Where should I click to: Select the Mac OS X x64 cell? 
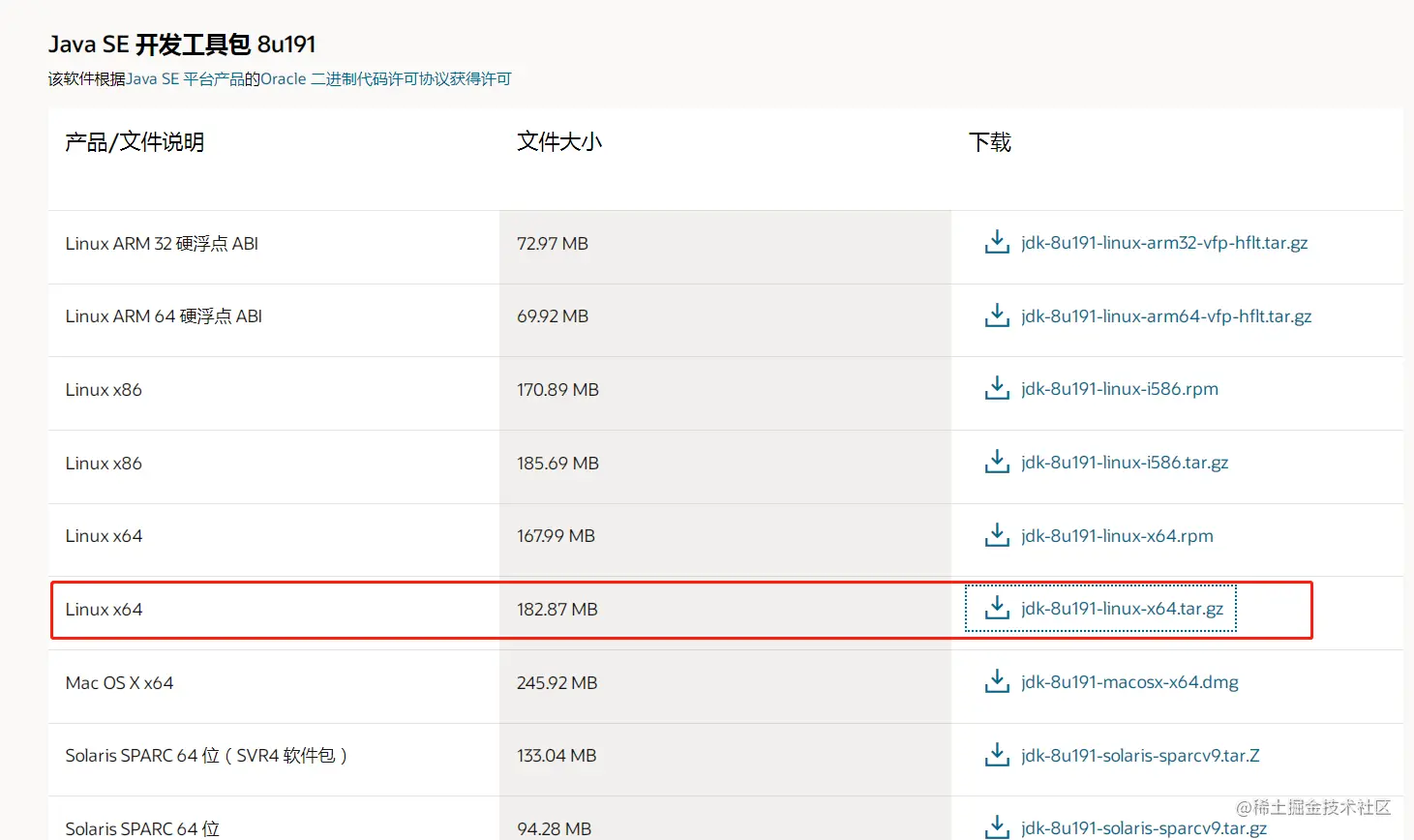click(x=119, y=683)
